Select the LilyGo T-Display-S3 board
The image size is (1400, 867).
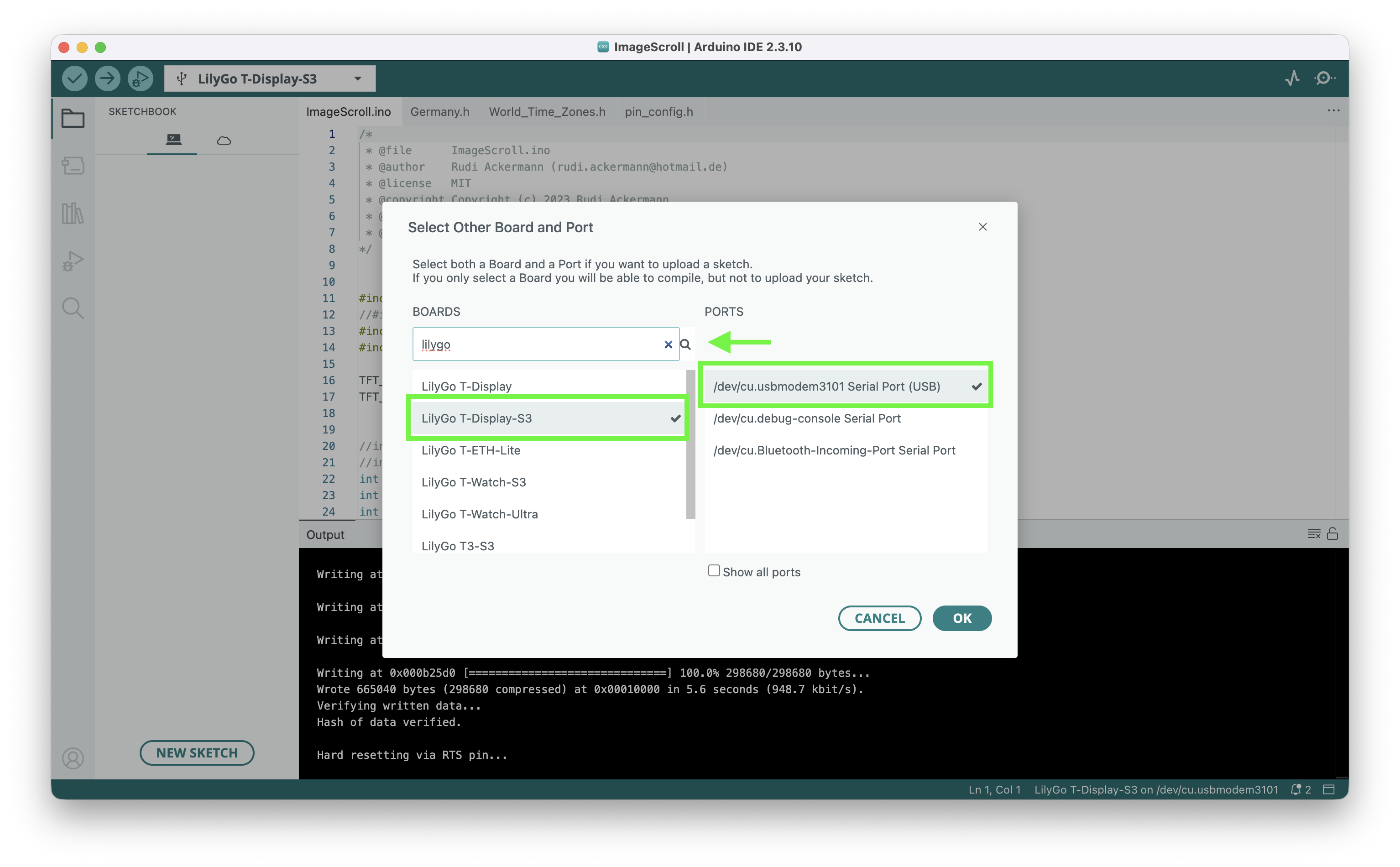pos(549,418)
